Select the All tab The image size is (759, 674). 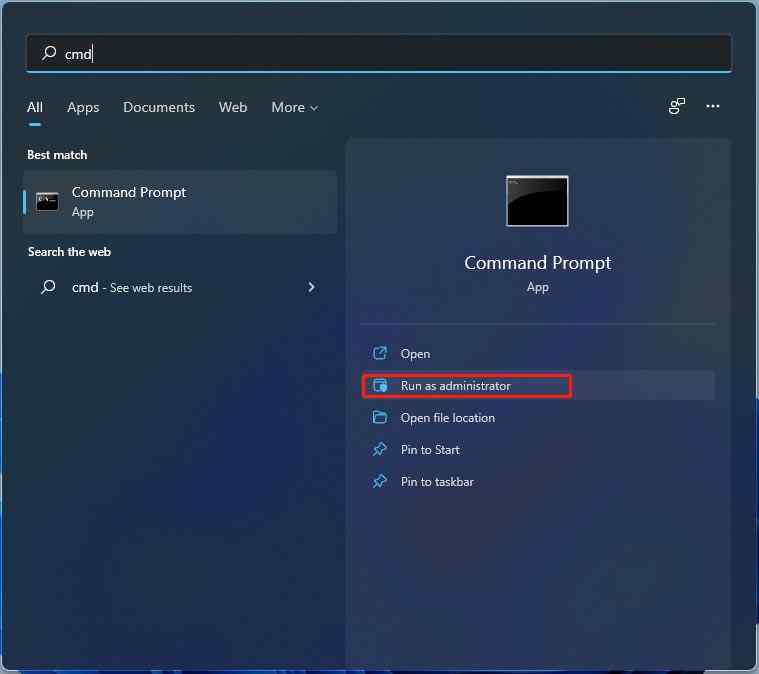(35, 107)
